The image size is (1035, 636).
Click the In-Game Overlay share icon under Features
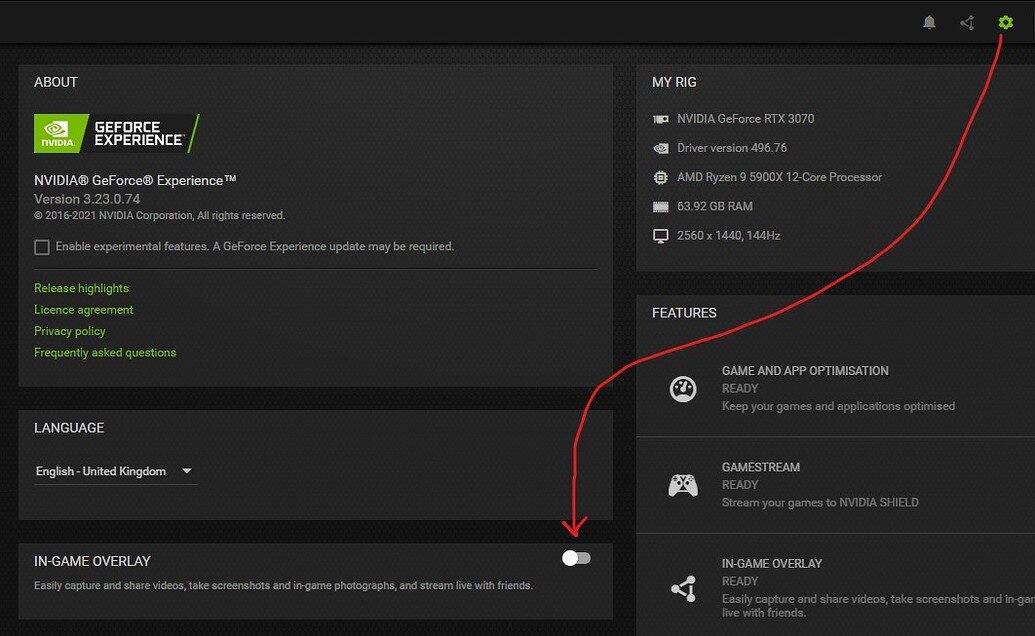click(x=683, y=586)
